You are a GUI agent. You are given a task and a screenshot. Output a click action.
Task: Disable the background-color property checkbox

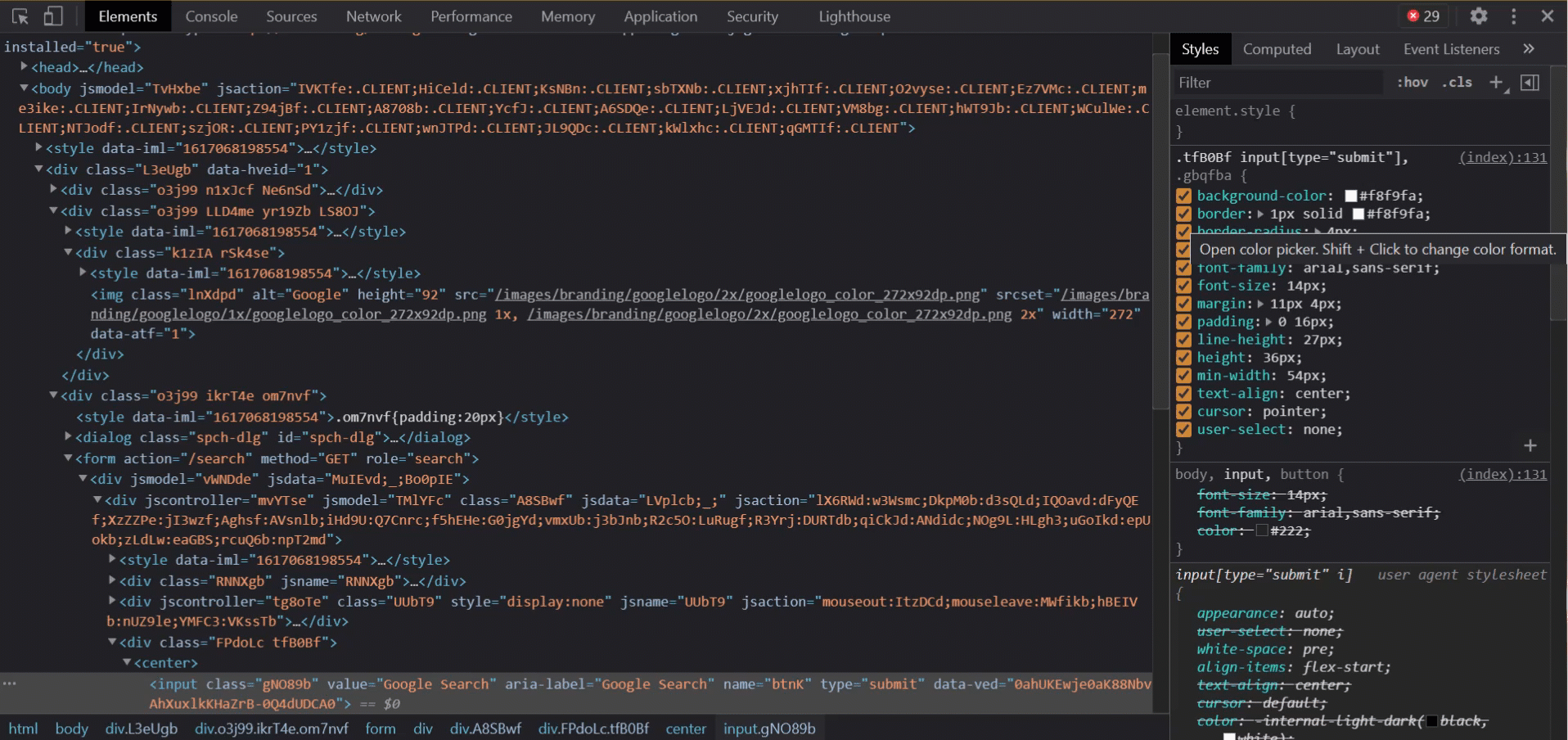[1183, 196]
